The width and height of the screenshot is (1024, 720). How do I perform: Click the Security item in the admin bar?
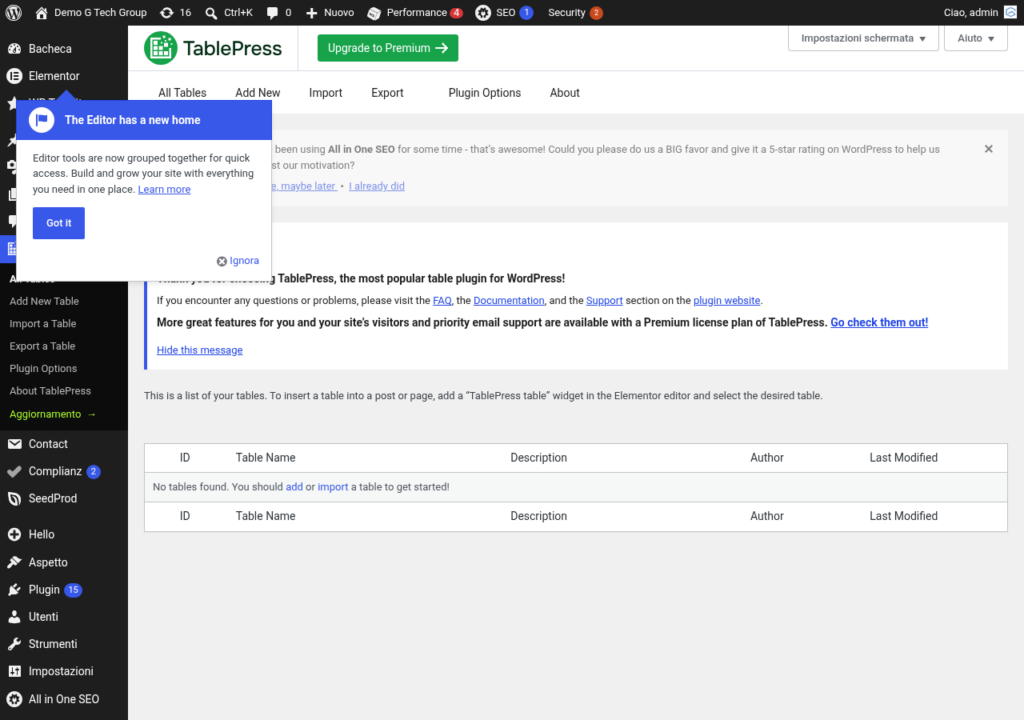coord(575,12)
